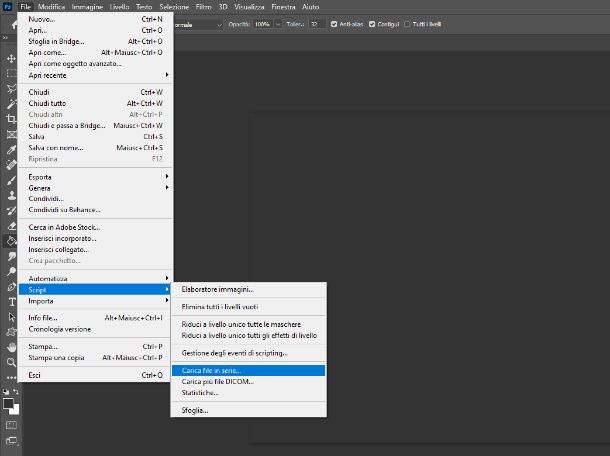This screenshot has height=456, width=610.
Task: Open the Immagine menu
Action: click(x=87, y=7)
